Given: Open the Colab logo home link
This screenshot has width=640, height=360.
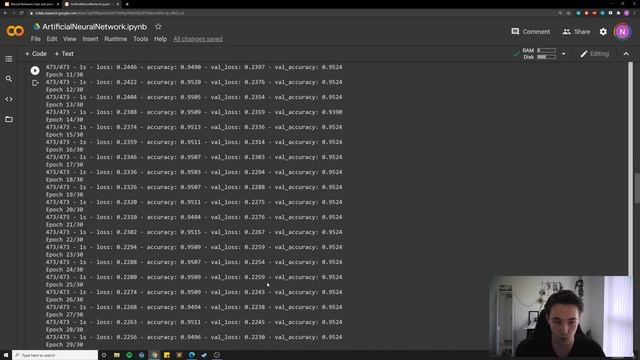Looking at the screenshot, I should pyautogui.click(x=15, y=31).
